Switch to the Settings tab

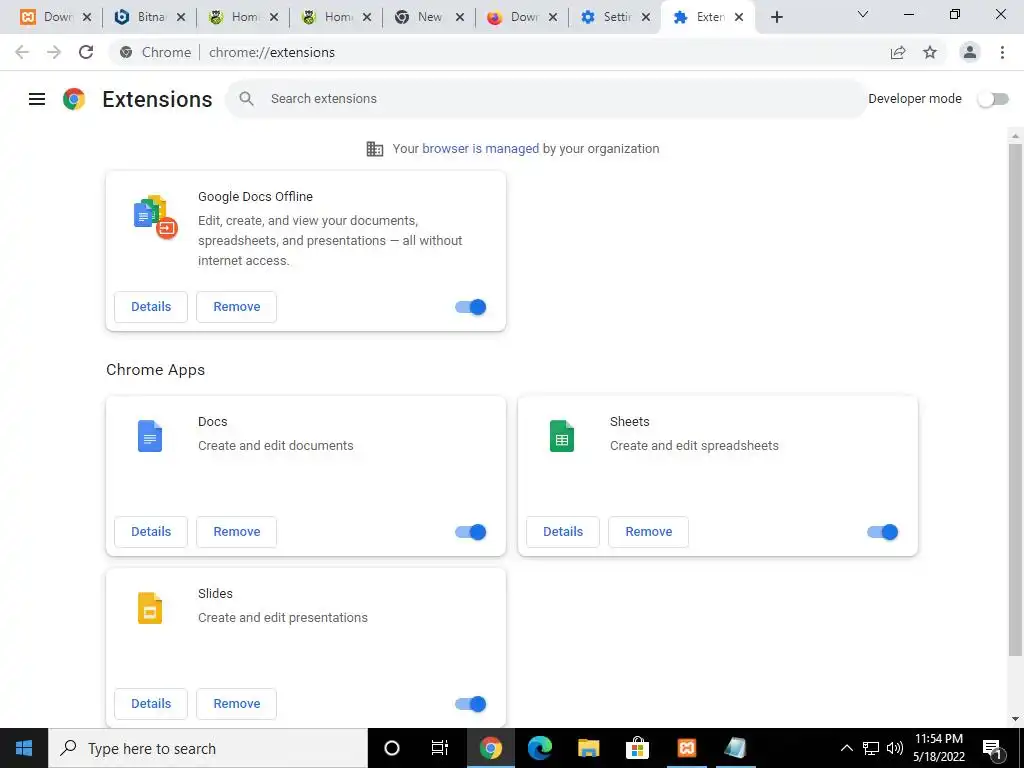615,17
